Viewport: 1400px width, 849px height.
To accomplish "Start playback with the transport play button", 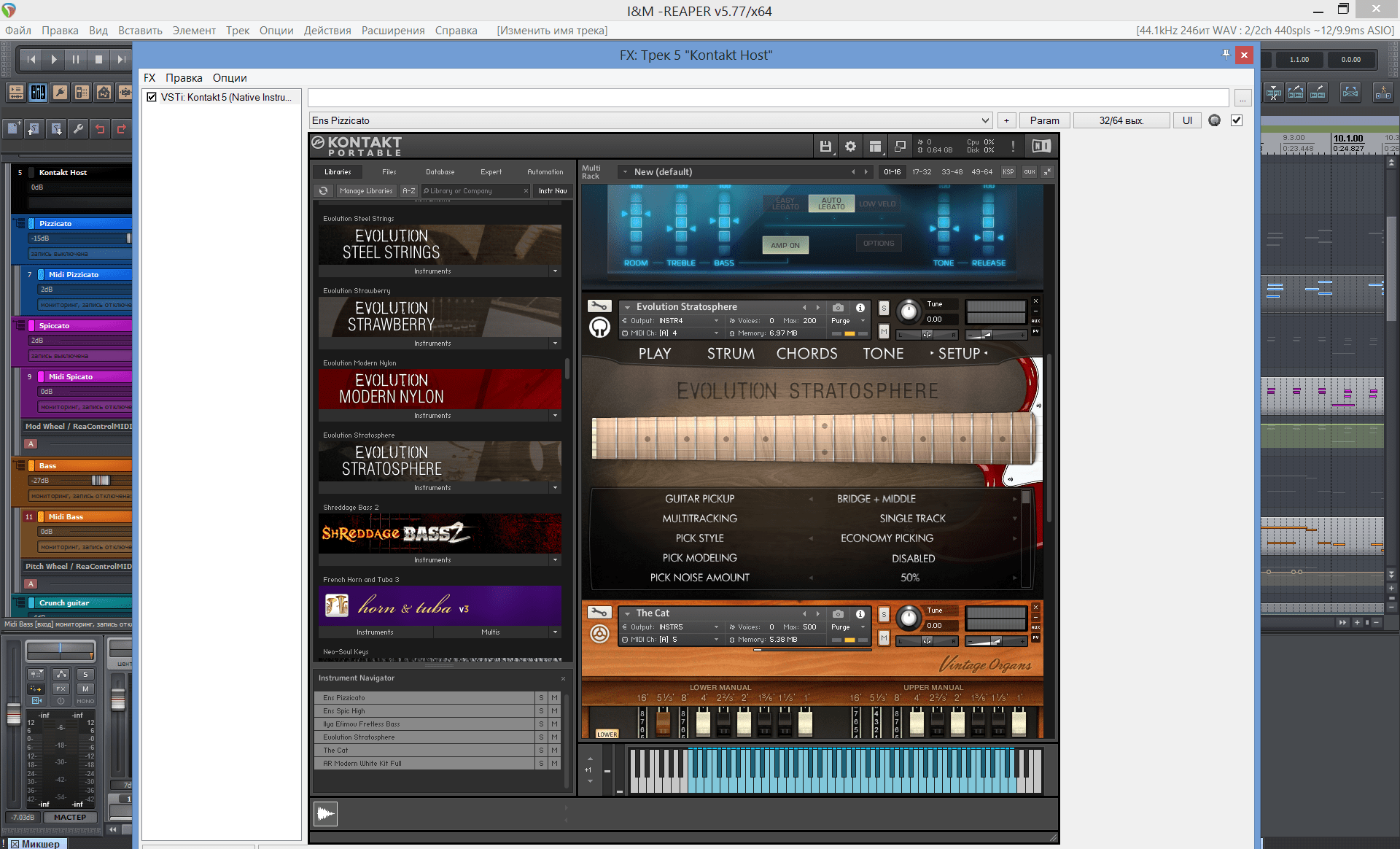I will 53,59.
